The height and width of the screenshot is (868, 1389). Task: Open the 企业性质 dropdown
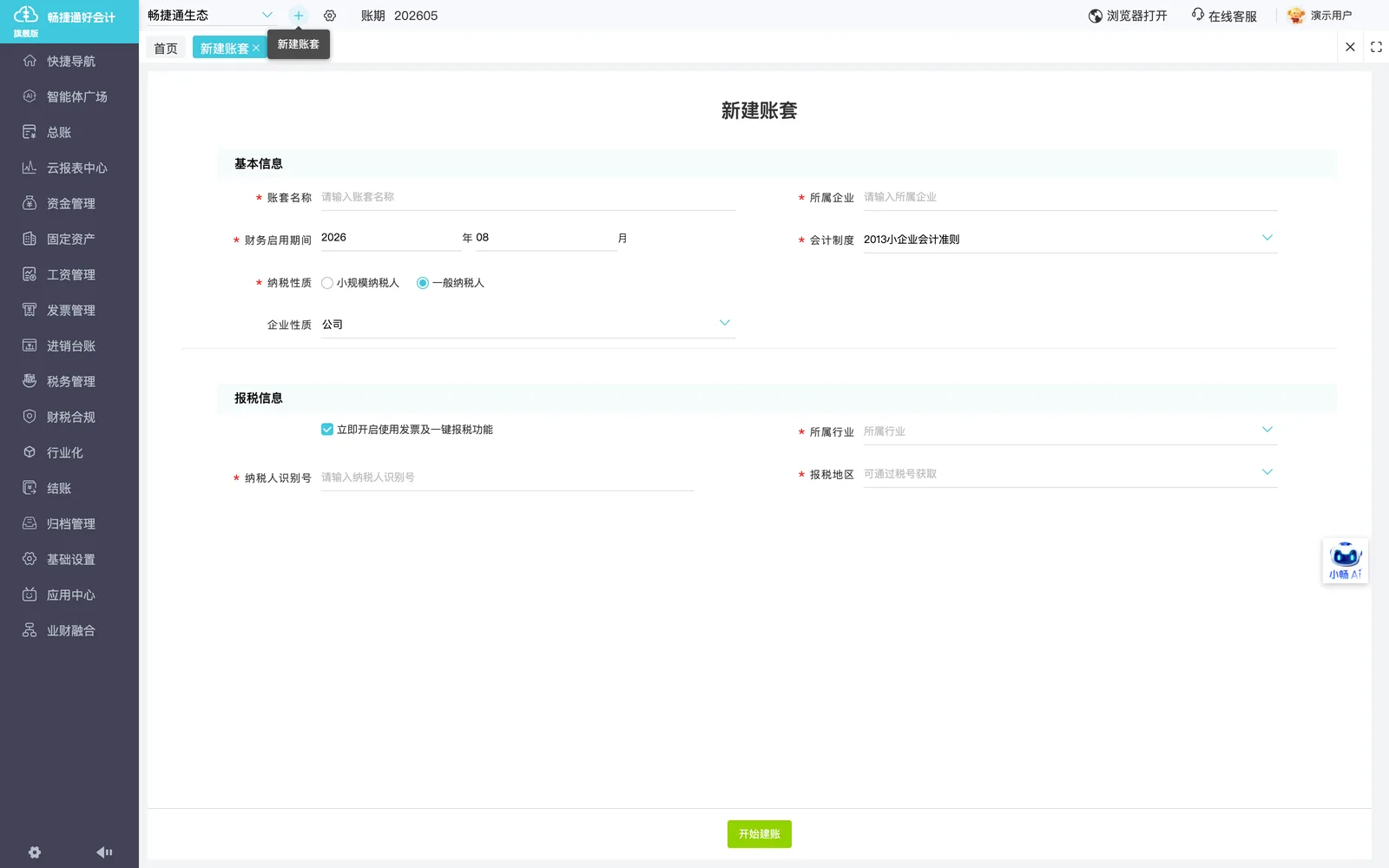point(528,324)
